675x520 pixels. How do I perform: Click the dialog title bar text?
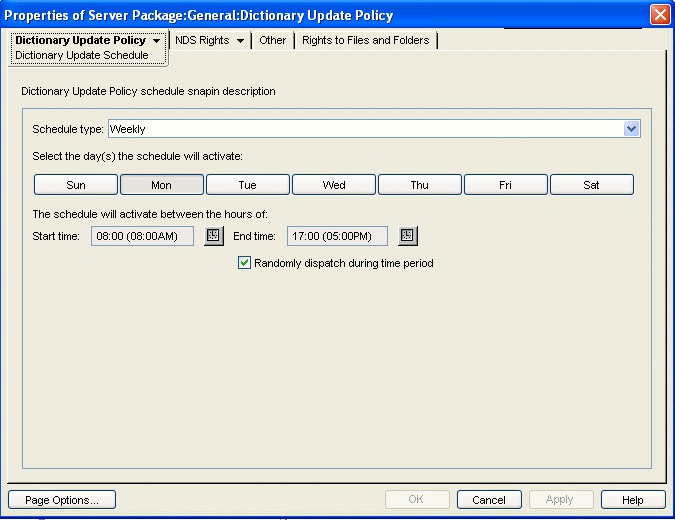click(x=198, y=15)
